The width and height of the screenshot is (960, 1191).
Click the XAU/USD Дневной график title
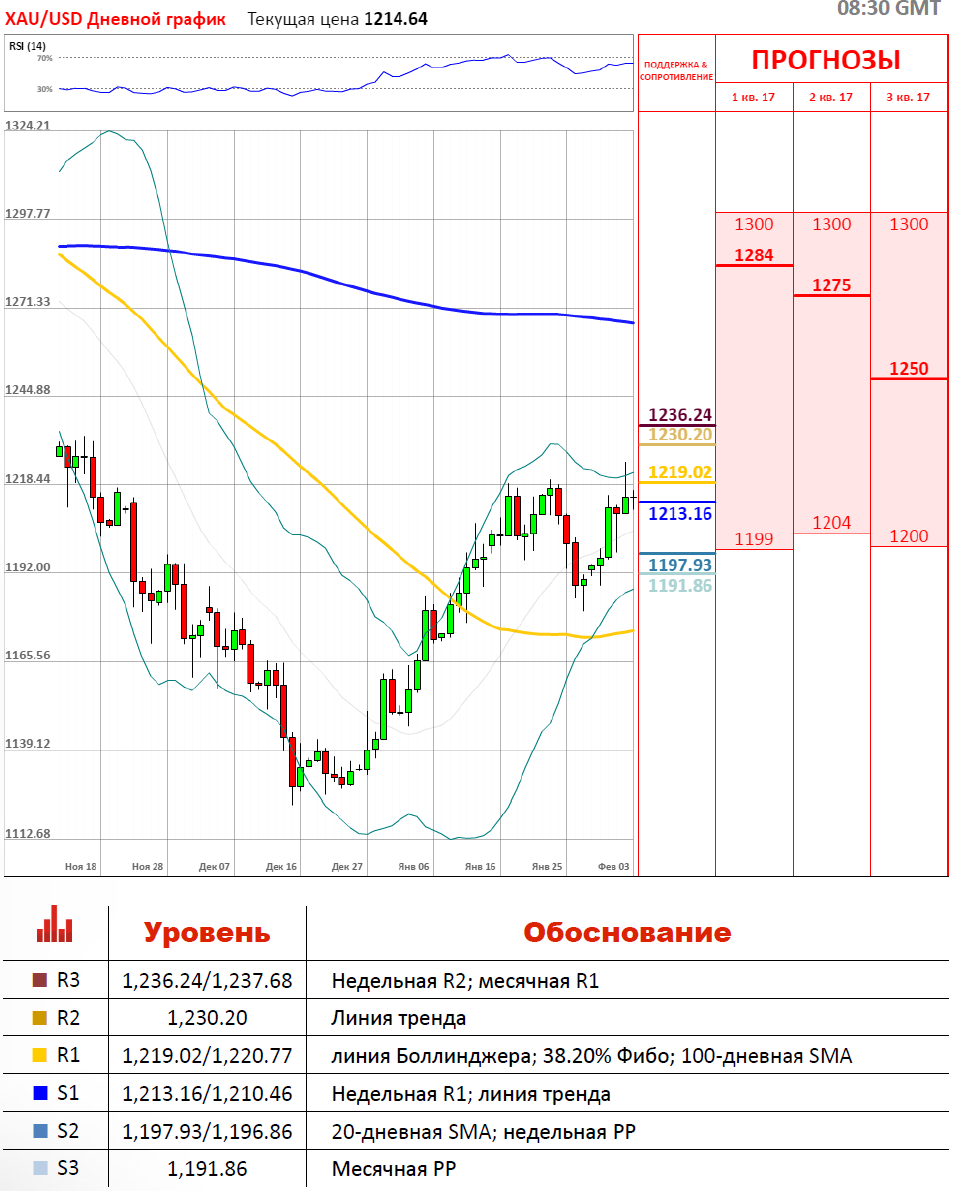[x=116, y=19]
